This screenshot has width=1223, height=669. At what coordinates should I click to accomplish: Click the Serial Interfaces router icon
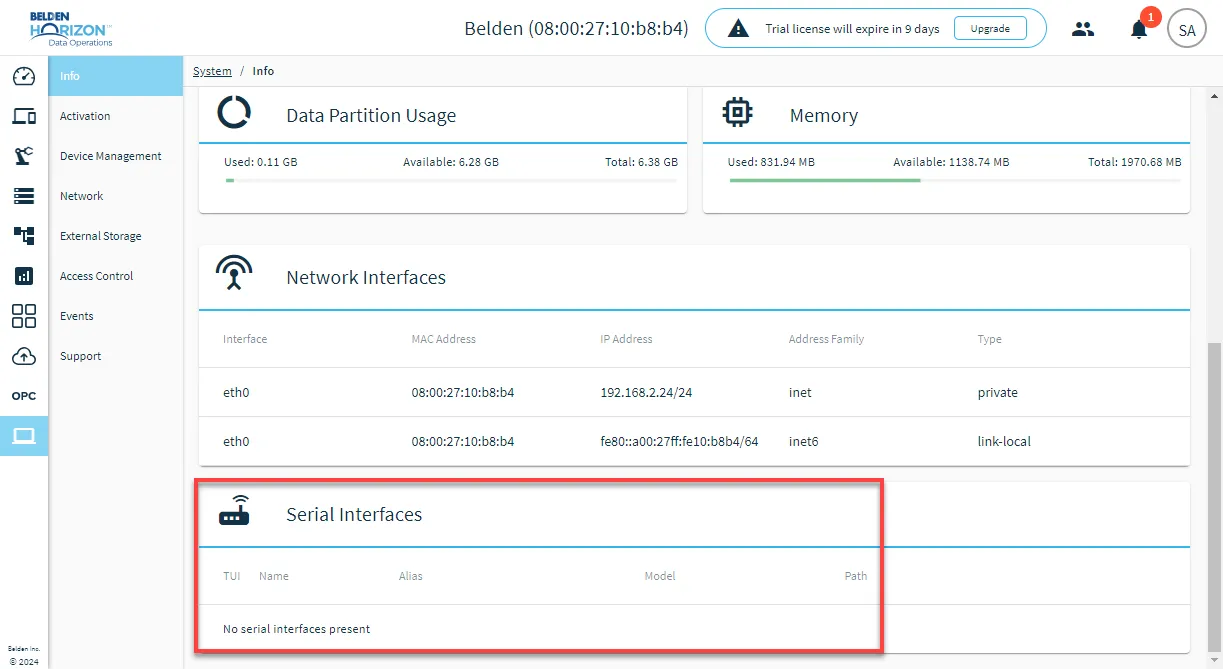coord(234,511)
